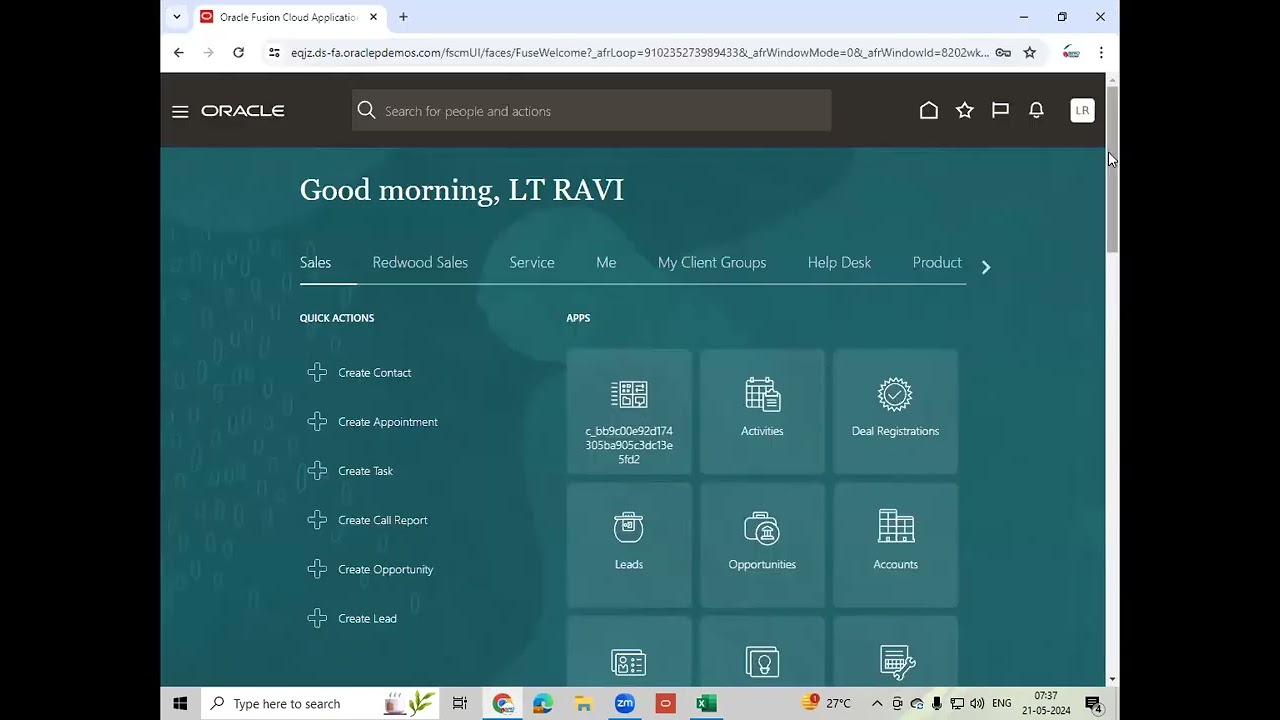This screenshot has height=720, width=1280.
Task: Open the c_bb9c00e92d174 app tile
Action: pyautogui.click(x=629, y=411)
